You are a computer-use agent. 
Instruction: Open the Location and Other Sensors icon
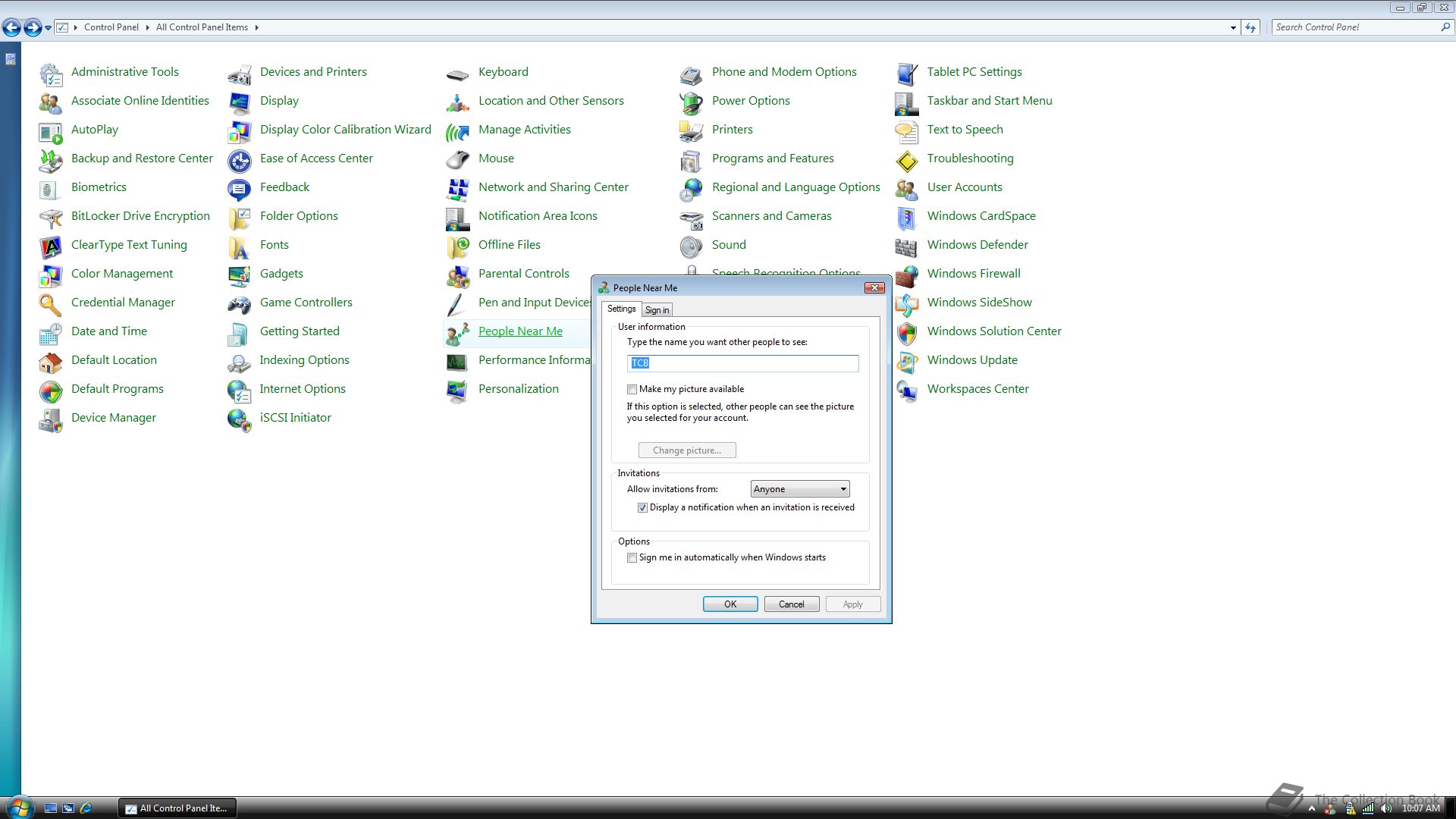[x=458, y=102]
